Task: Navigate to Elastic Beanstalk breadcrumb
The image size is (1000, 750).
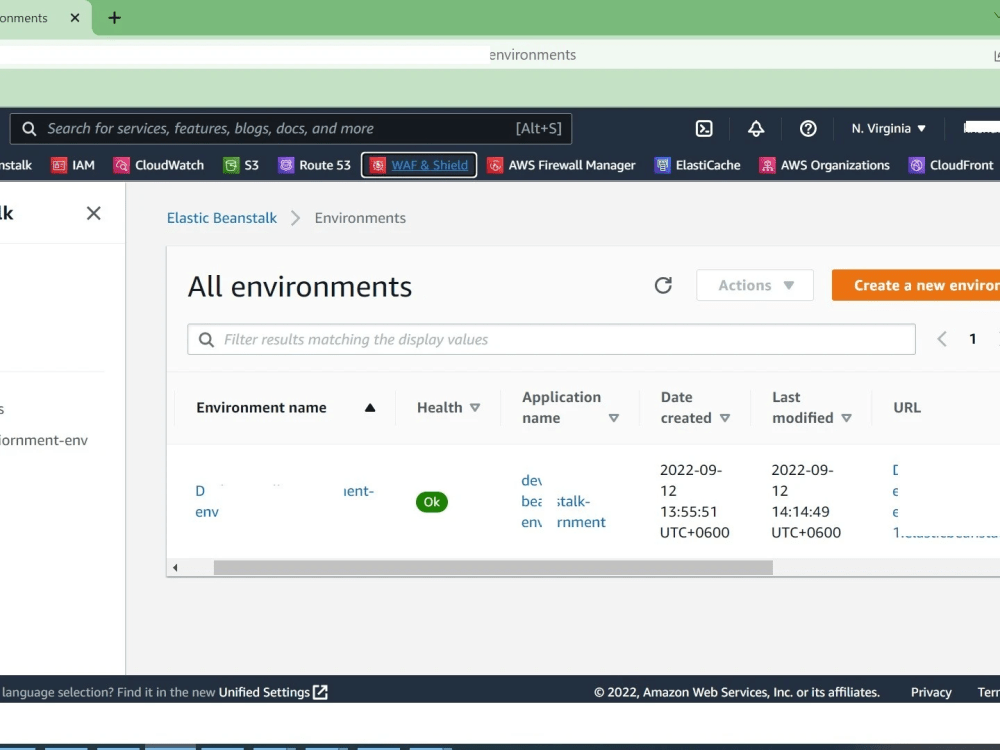Action: tap(221, 217)
